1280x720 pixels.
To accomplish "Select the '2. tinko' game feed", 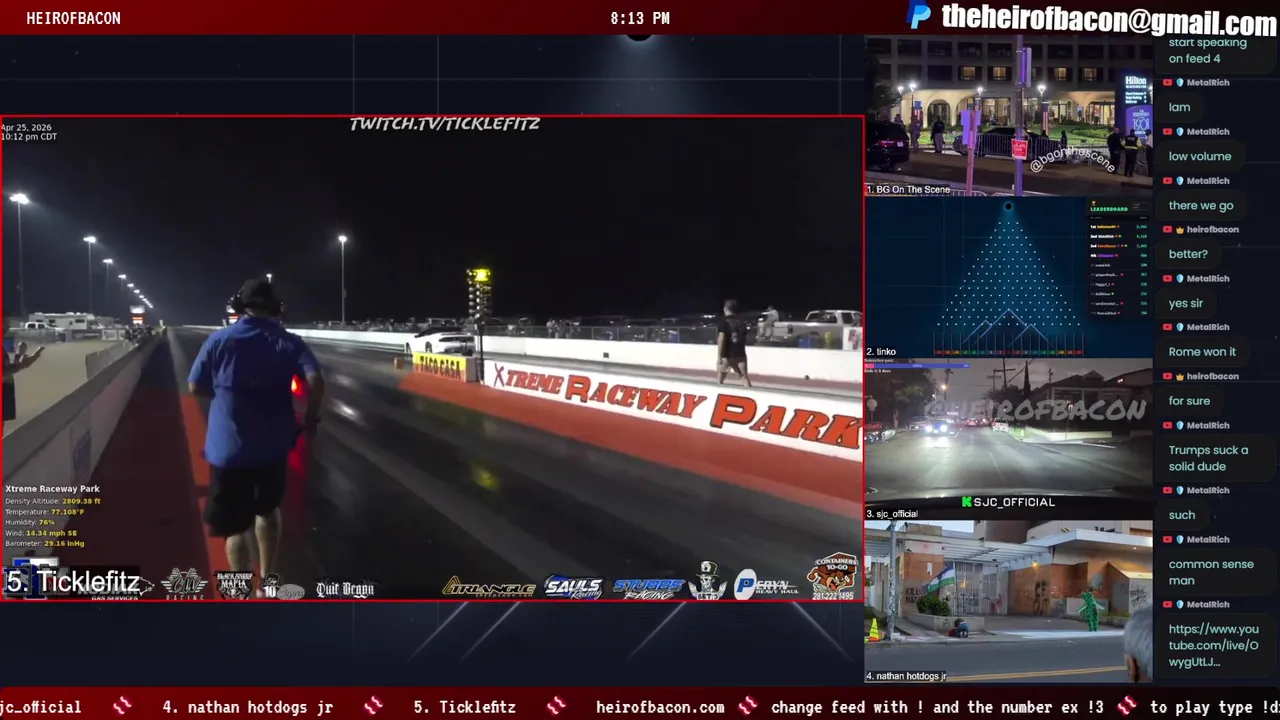I will pyautogui.click(x=1008, y=278).
